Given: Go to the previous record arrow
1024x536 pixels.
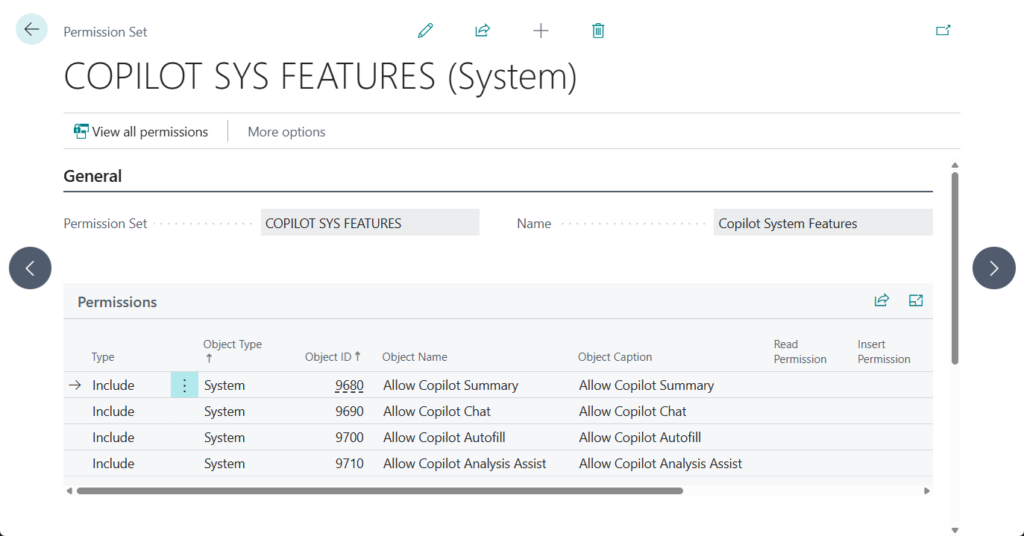Looking at the screenshot, I should pos(30,268).
